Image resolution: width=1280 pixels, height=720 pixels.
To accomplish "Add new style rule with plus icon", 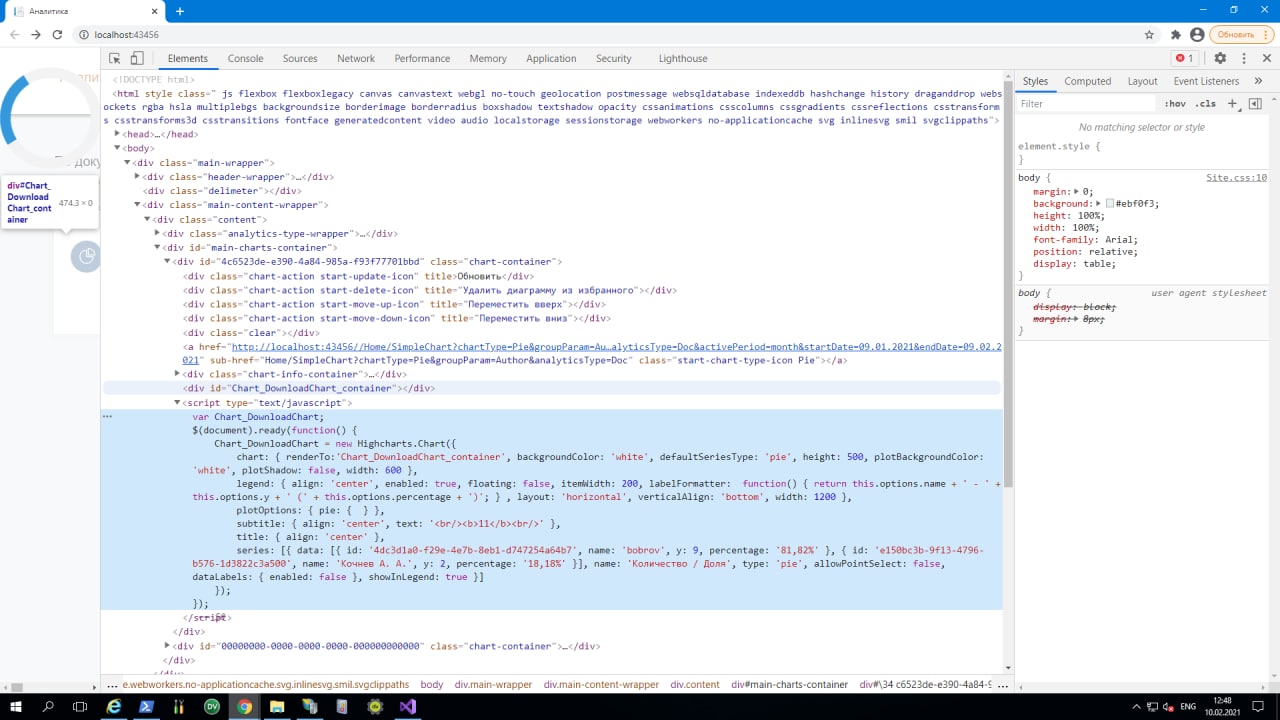I will pyautogui.click(x=1232, y=103).
